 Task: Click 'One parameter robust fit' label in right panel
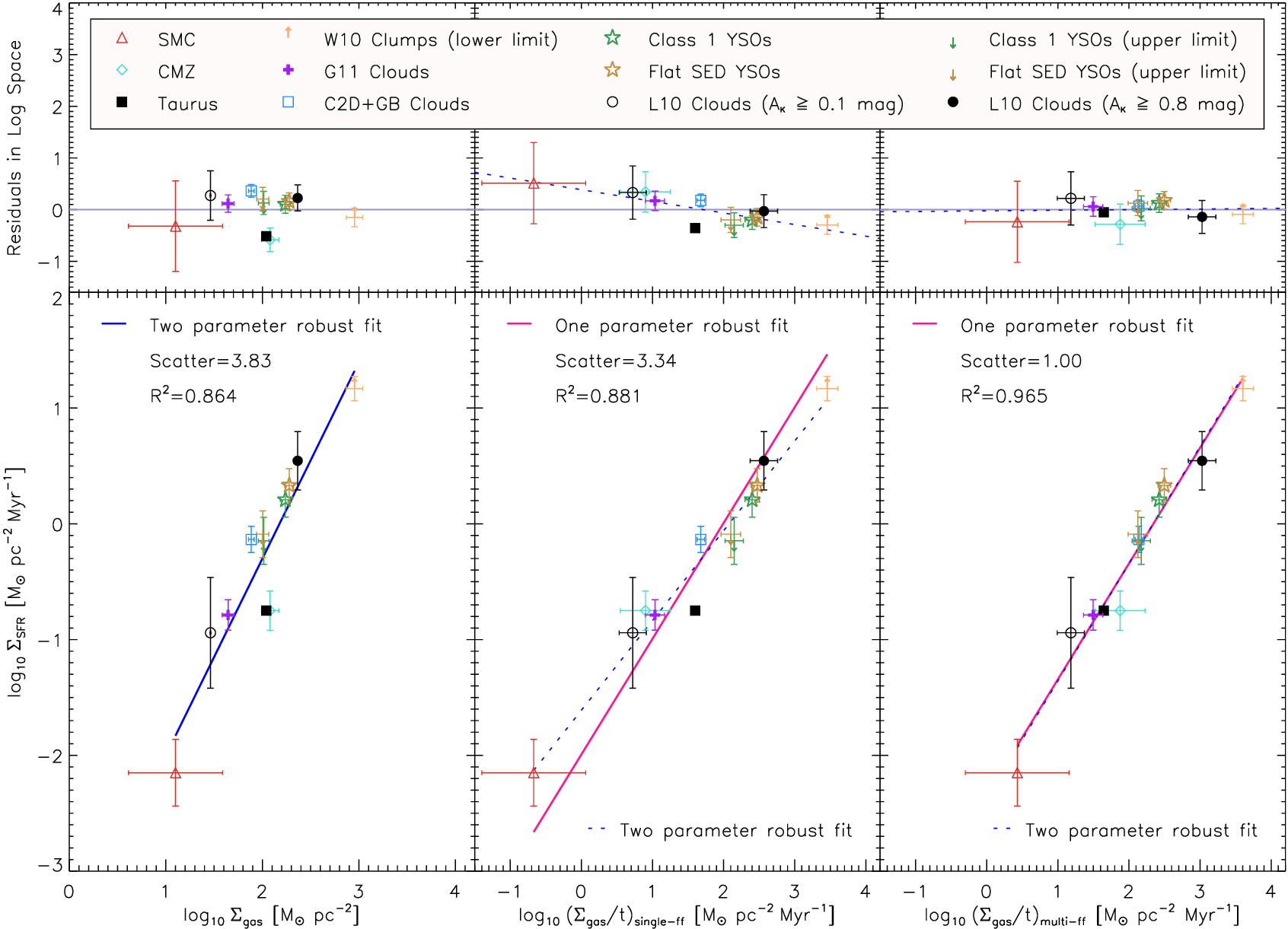tap(1077, 326)
